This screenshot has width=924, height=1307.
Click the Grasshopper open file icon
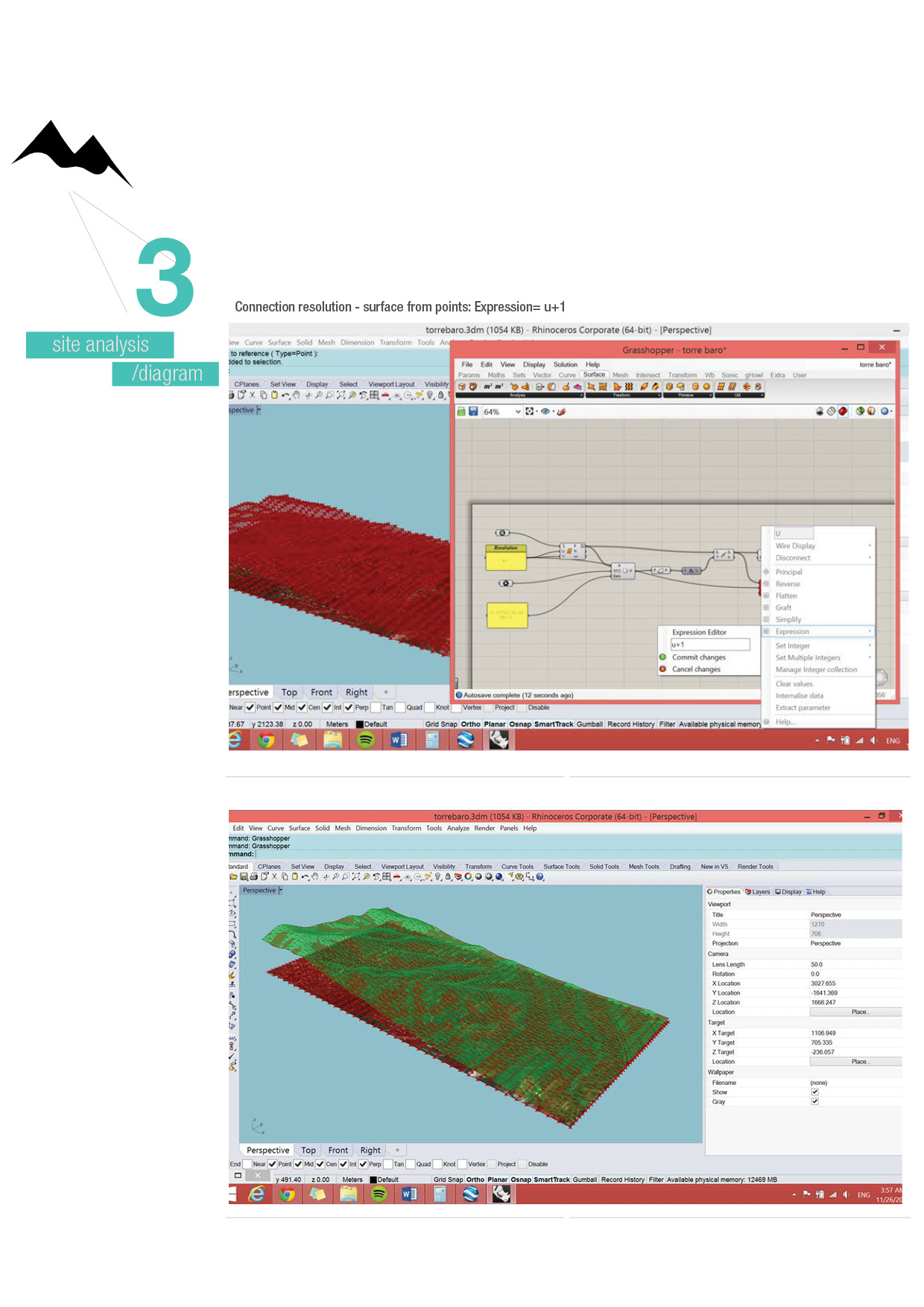point(461,411)
